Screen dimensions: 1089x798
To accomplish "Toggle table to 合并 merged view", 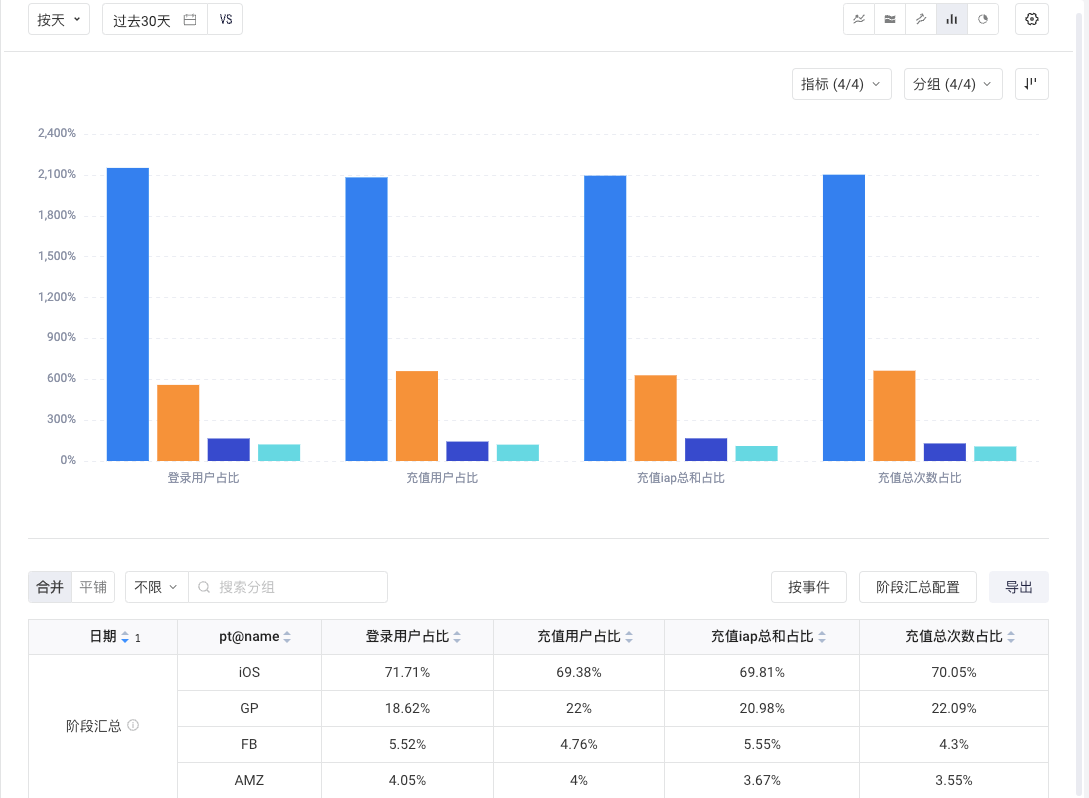I will 50,587.
